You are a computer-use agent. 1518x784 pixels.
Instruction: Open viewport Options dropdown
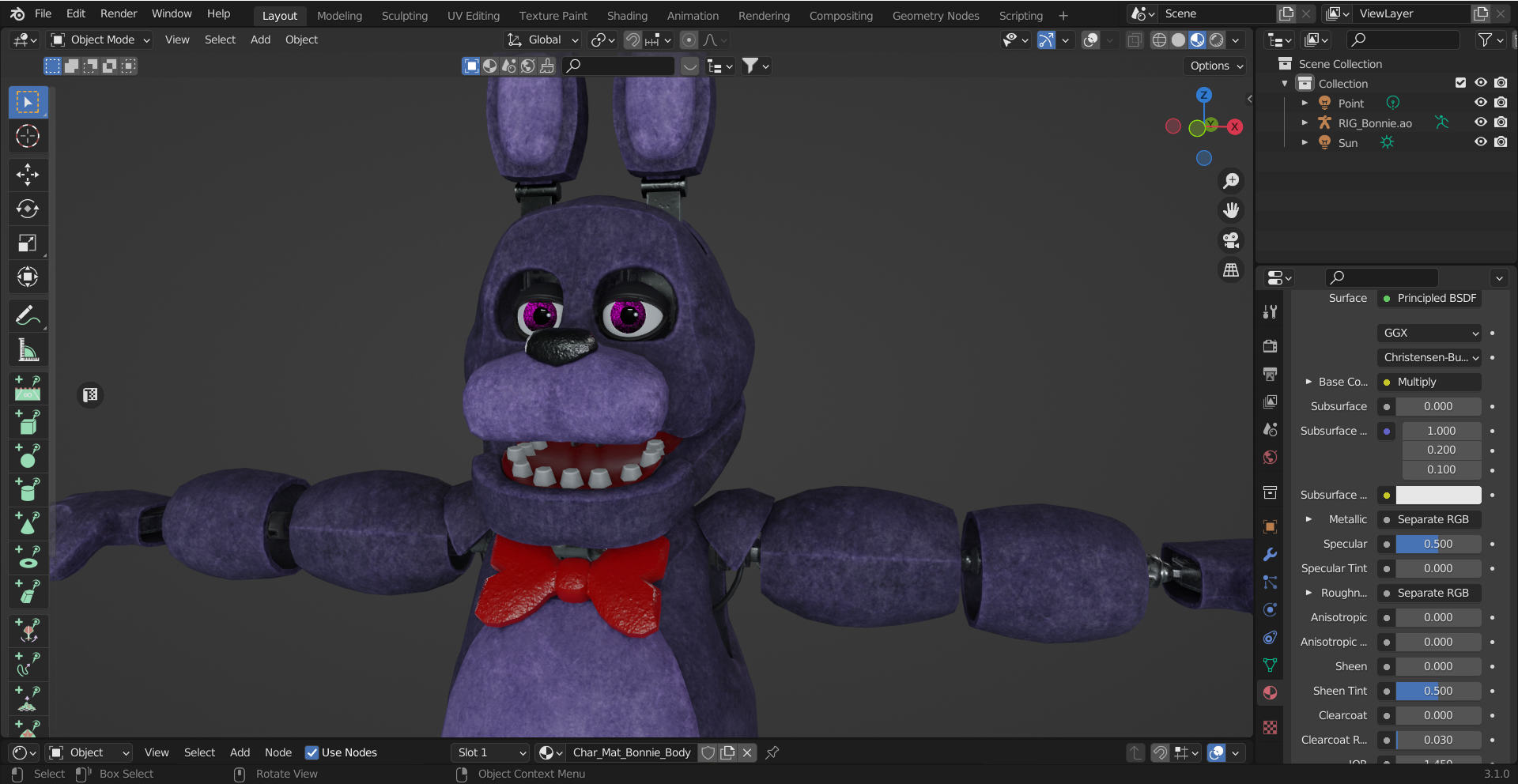(1216, 66)
